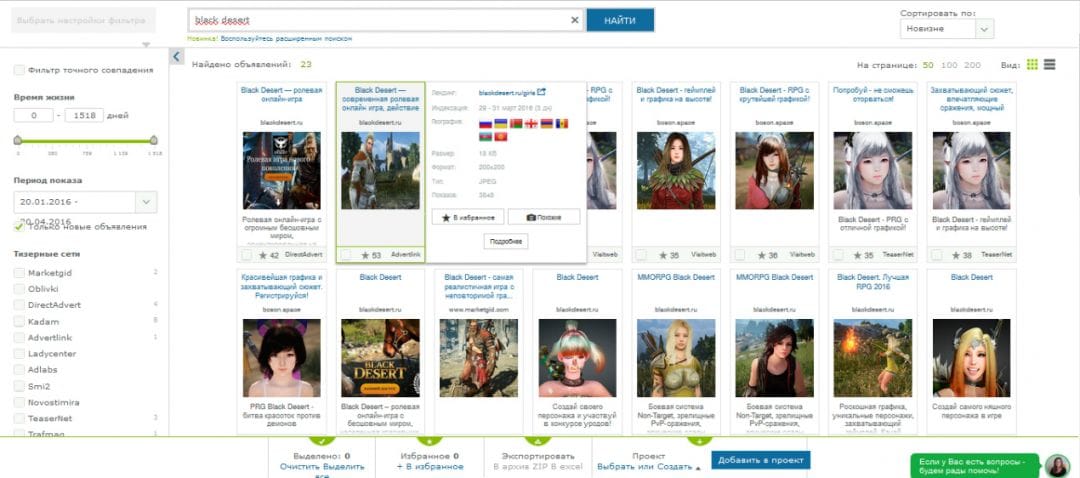
Task: Click the + В избранное link in bottom bar
Action: [430, 467]
